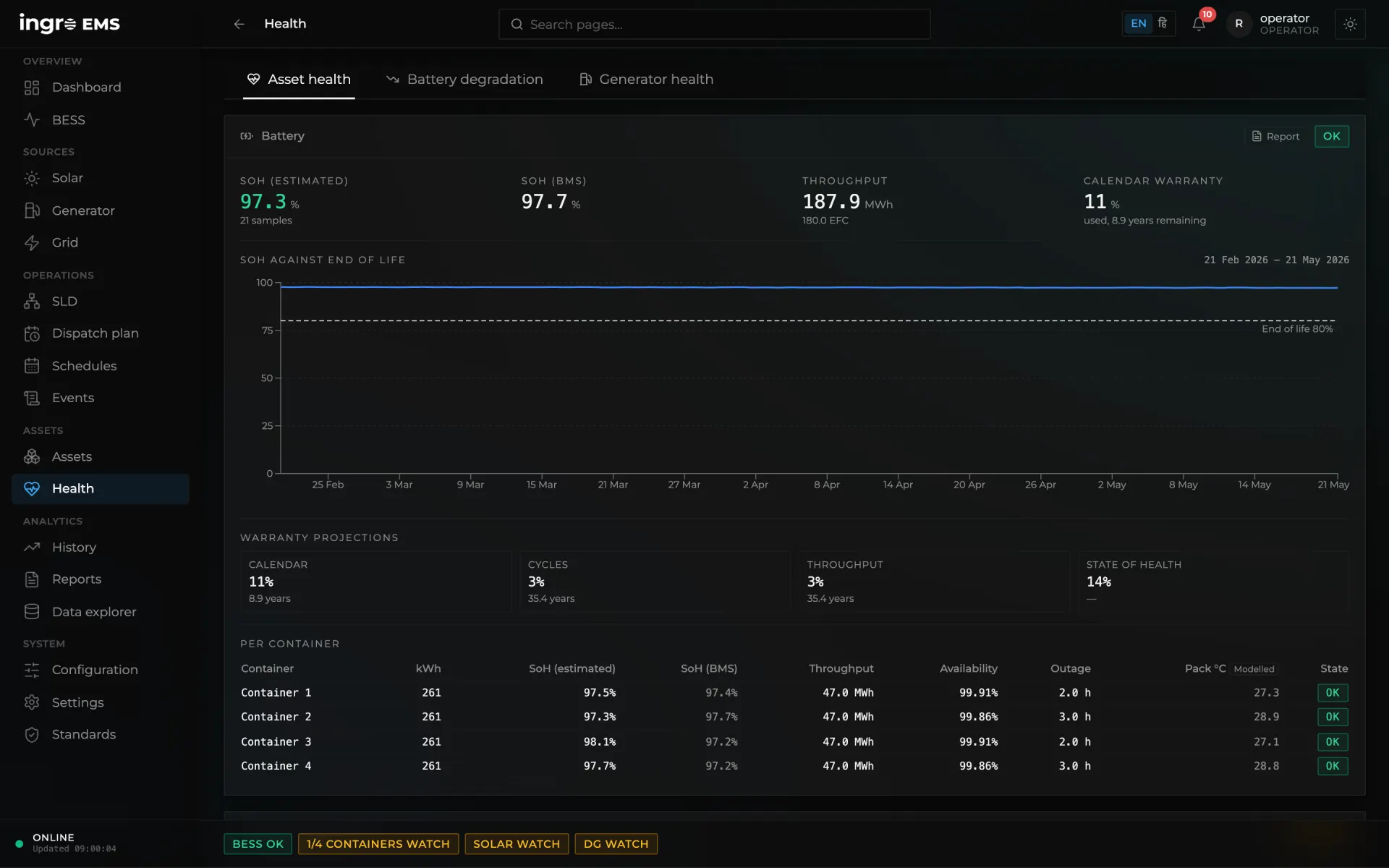1389x868 pixels.
Task: Open the Standards page
Action: [101, 734]
